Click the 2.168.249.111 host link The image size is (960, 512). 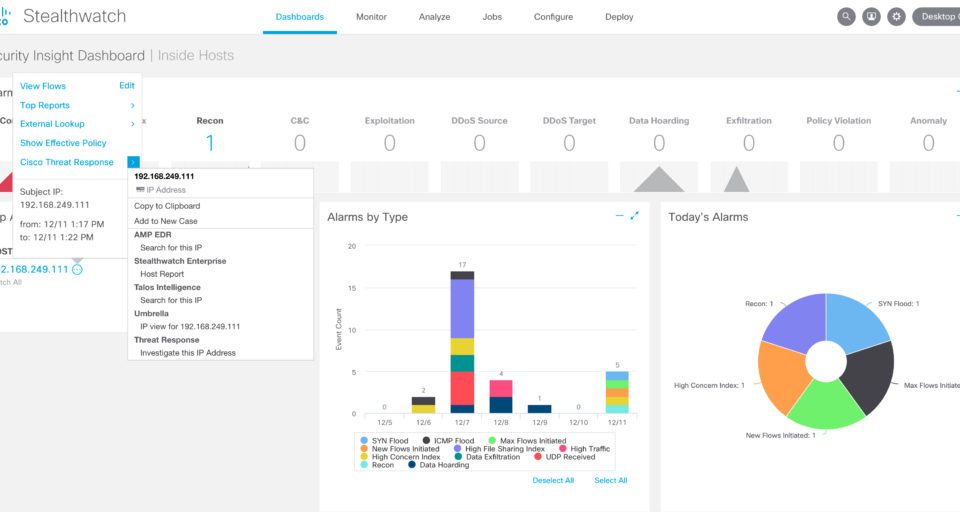pos(34,269)
